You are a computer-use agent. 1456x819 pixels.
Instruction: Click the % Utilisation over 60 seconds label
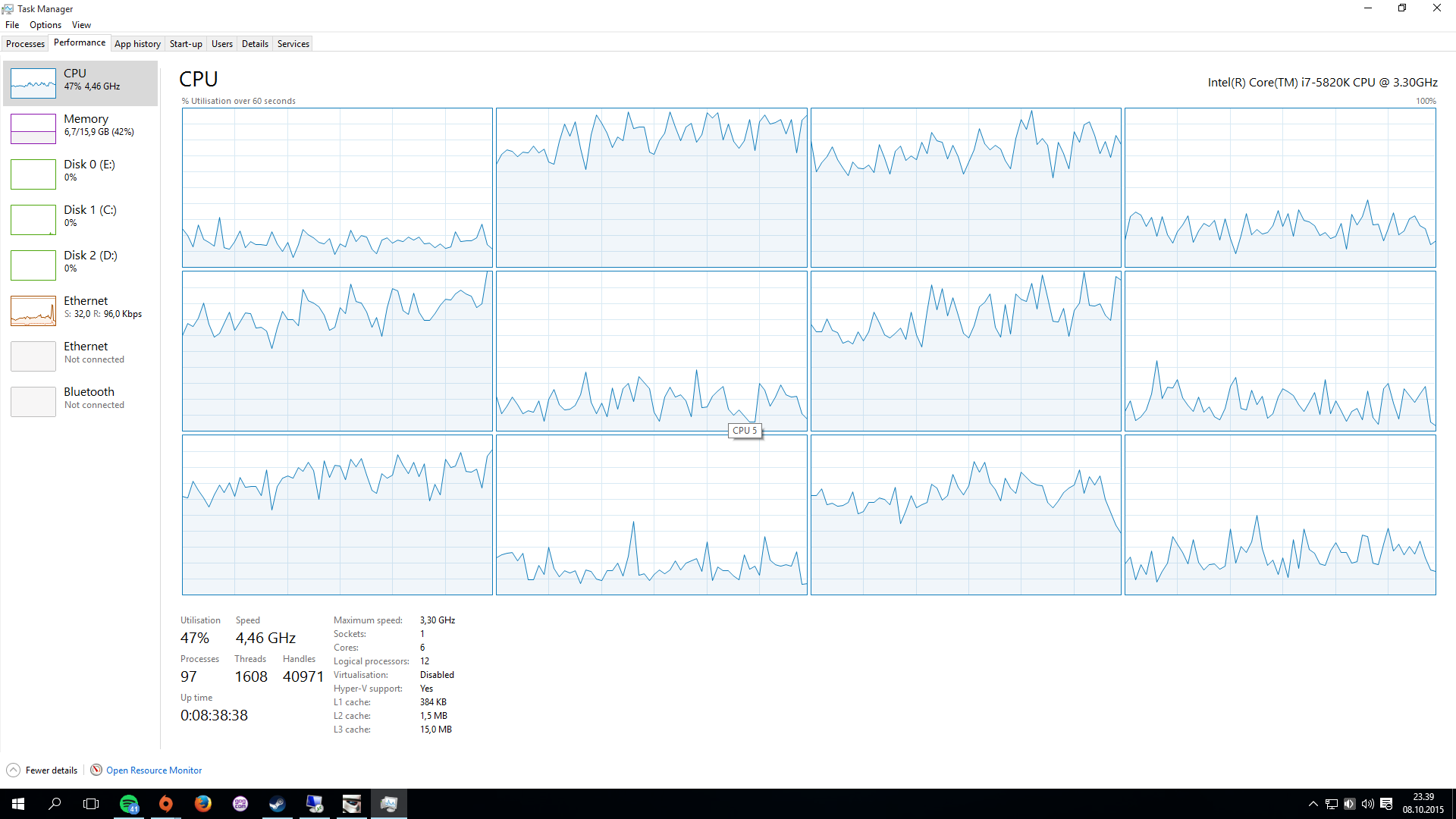tap(239, 101)
